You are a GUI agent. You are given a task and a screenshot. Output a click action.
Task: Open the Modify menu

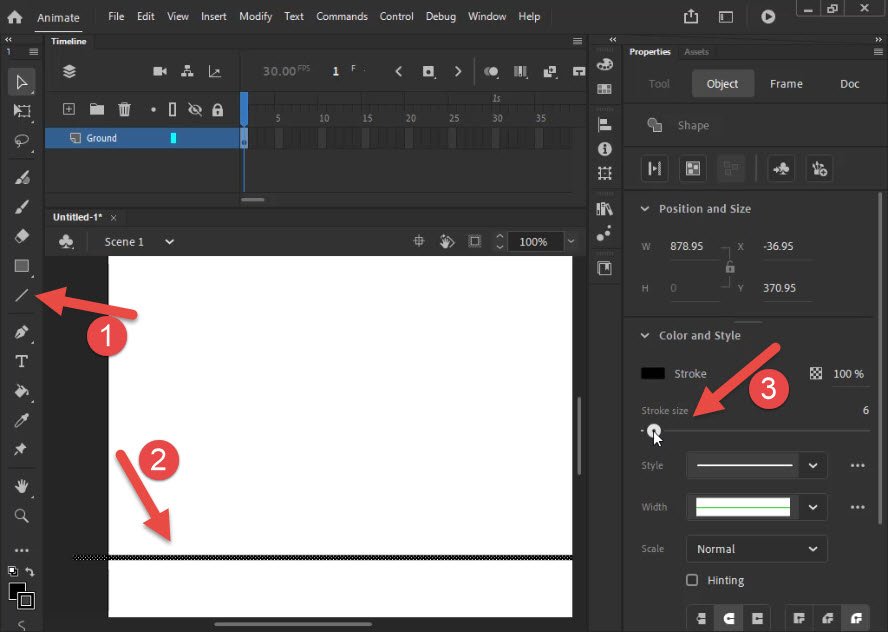255,16
